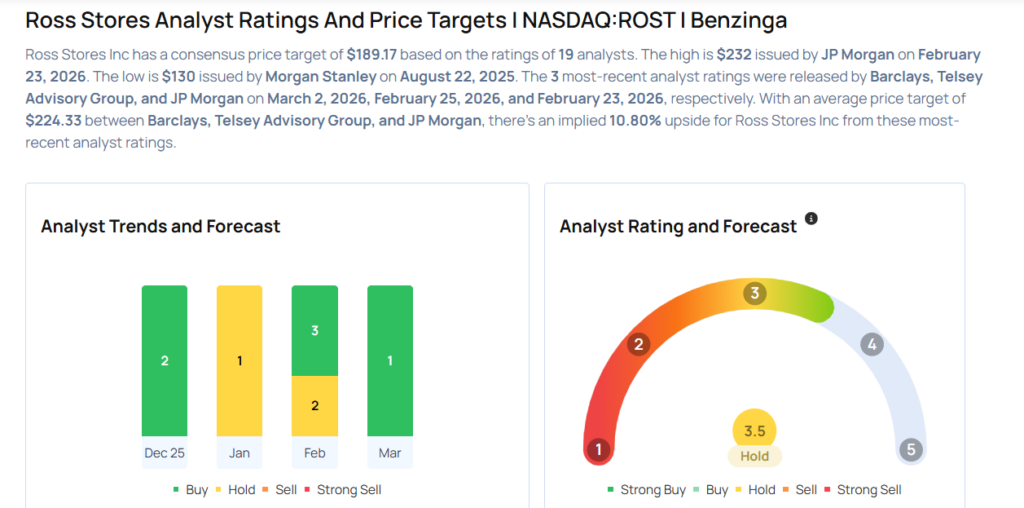Click the yellow Hold segment of Feb bar
The height and width of the screenshot is (508, 1024).
click(315, 405)
